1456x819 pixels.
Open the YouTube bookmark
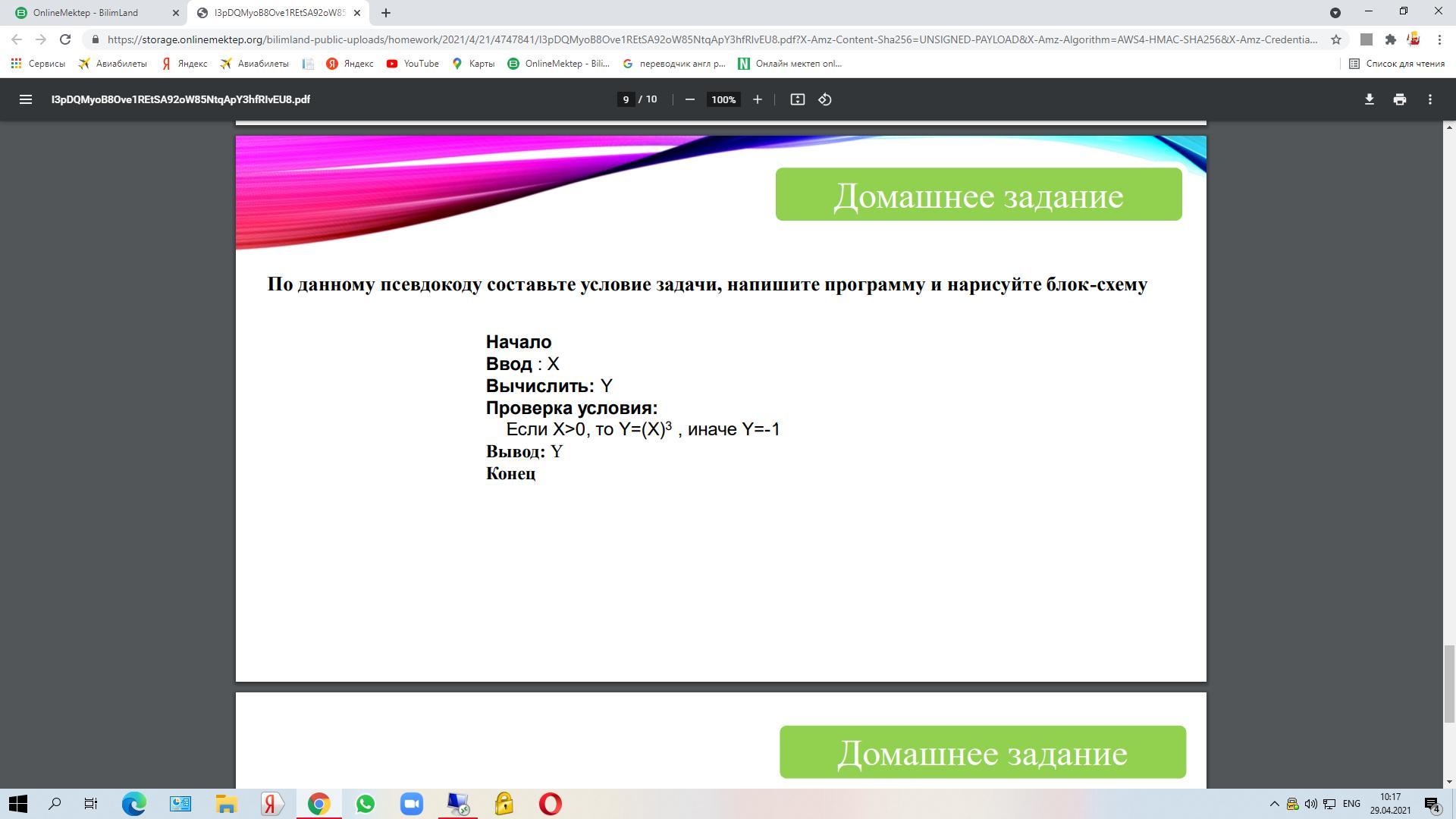pyautogui.click(x=413, y=64)
